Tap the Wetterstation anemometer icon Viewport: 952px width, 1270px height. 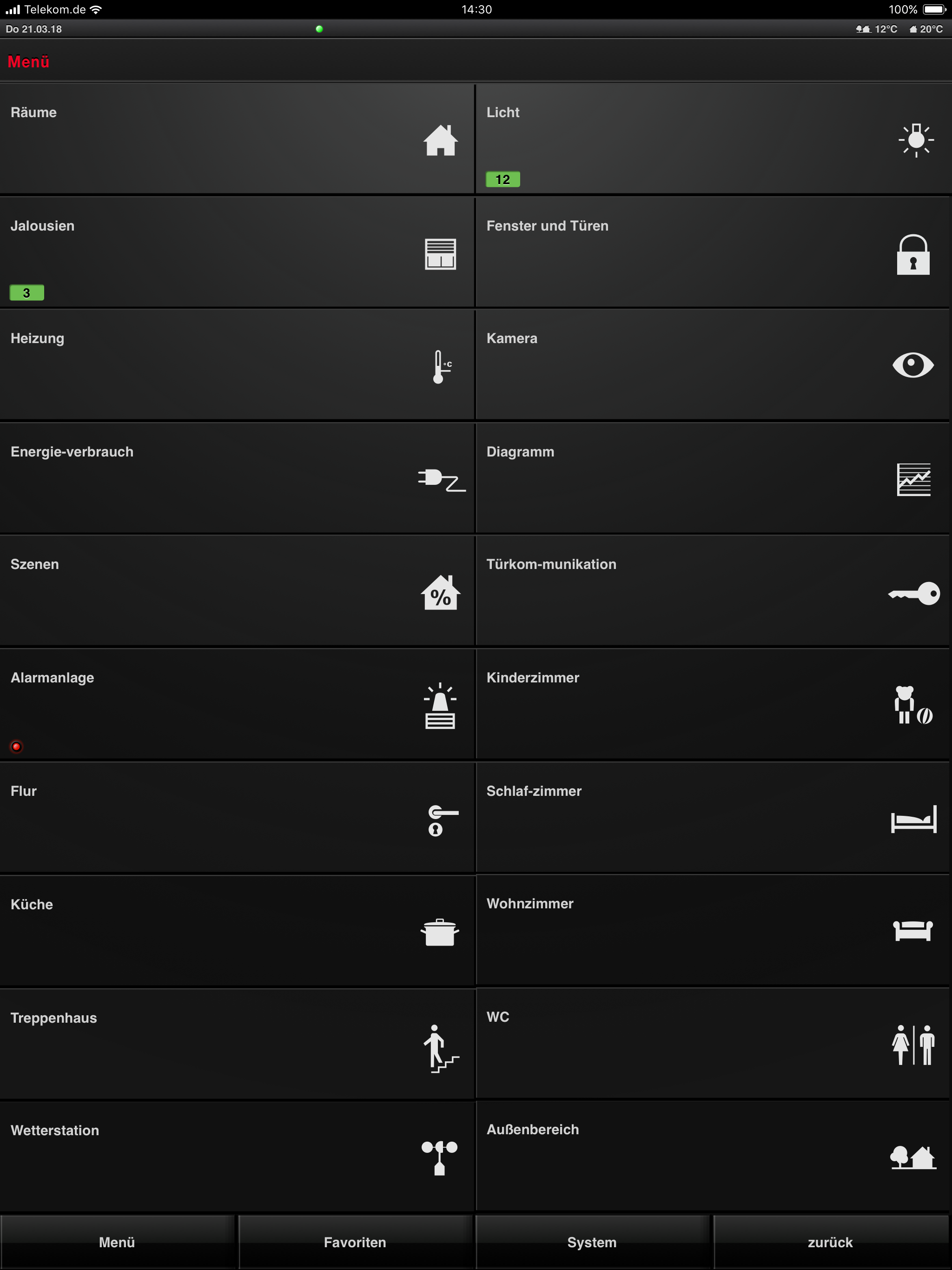[439, 1157]
